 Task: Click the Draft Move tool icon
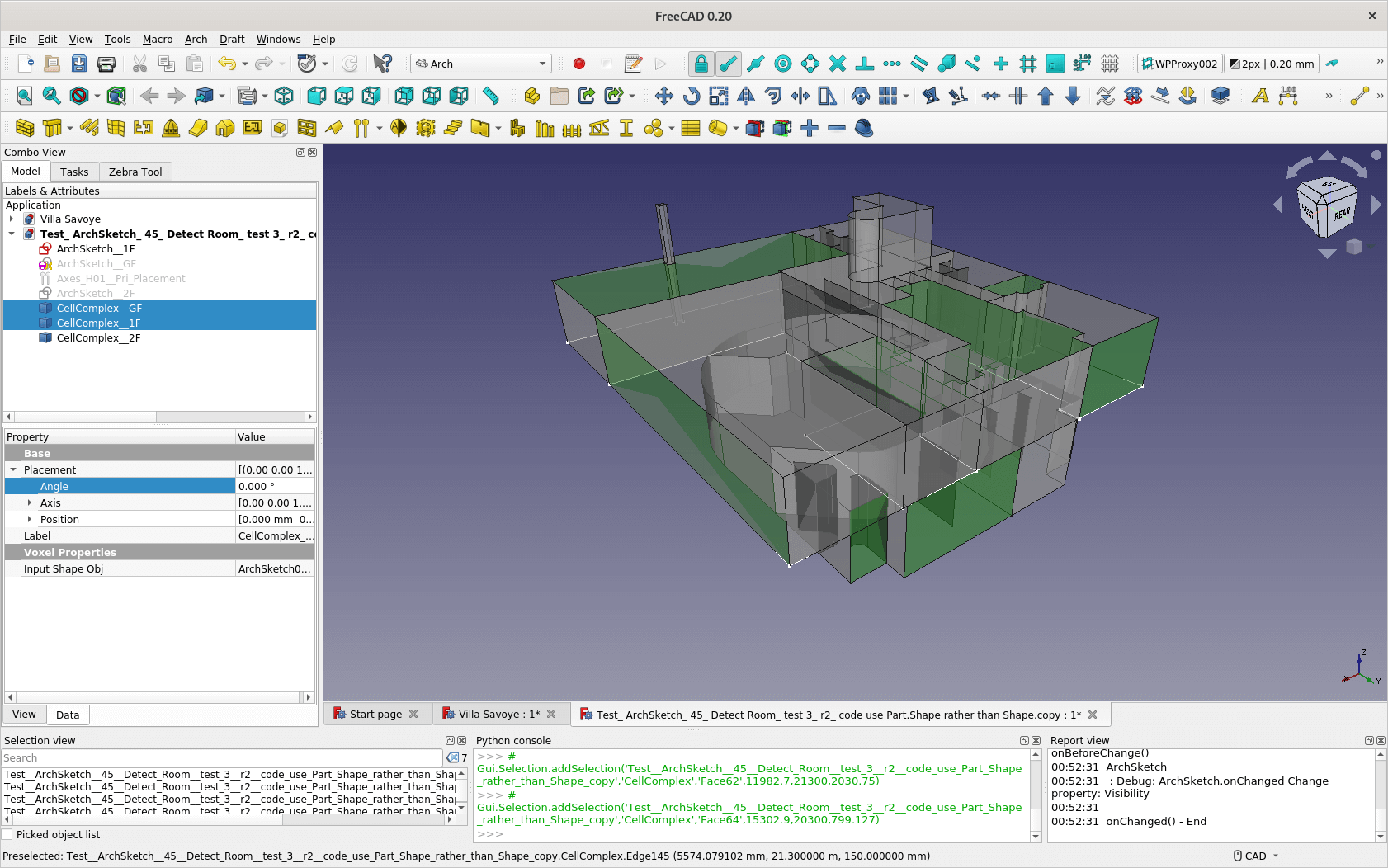point(663,96)
